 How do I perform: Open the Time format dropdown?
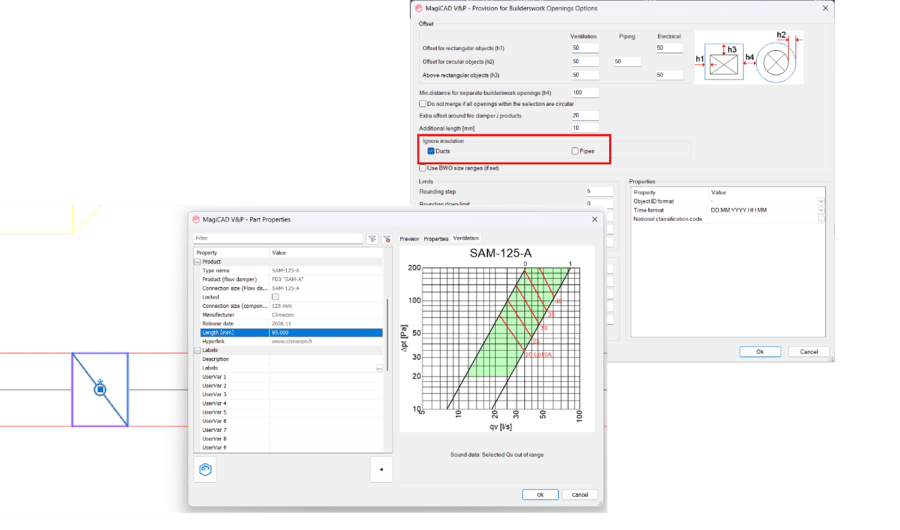pyautogui.click(x=822, y=210)
